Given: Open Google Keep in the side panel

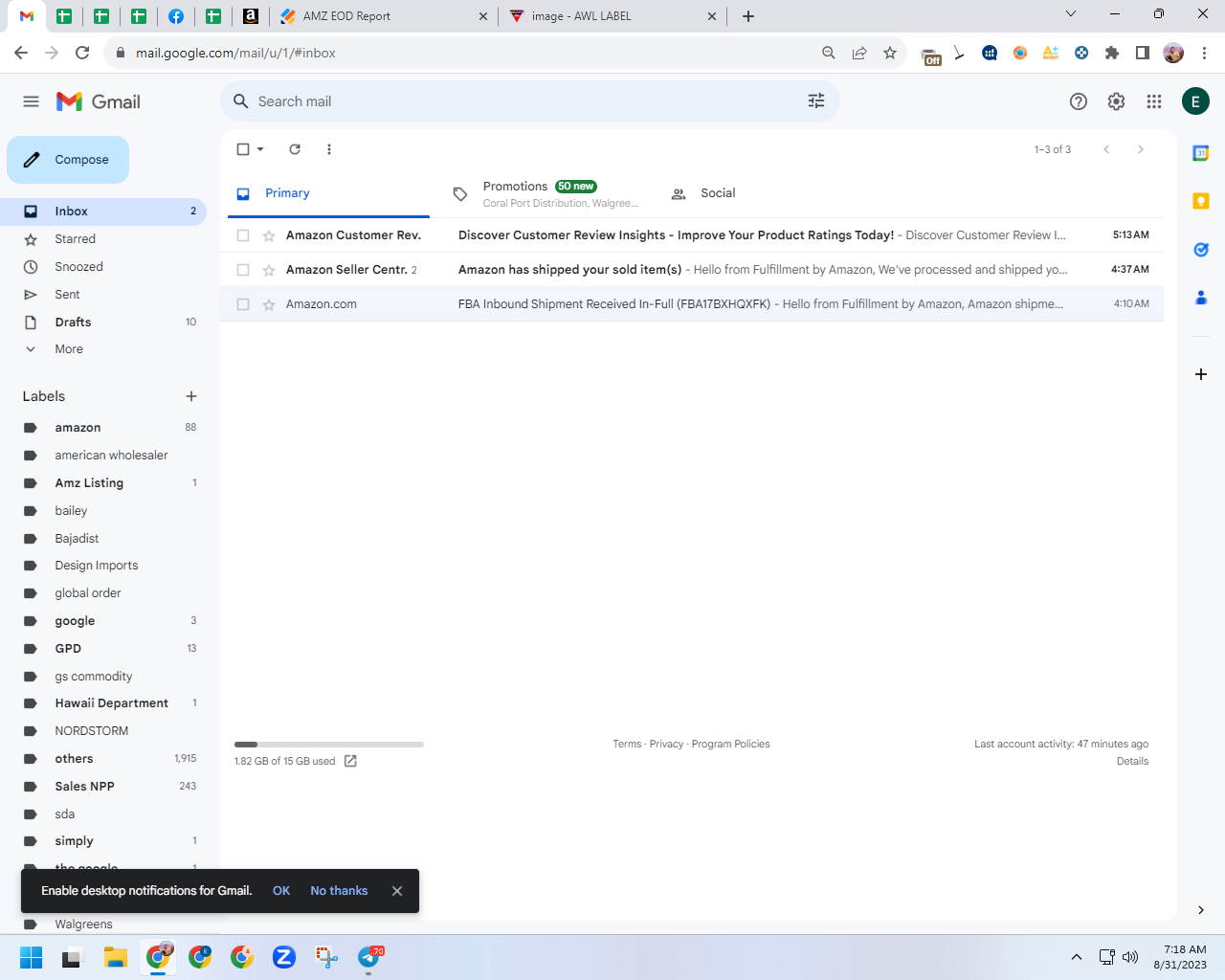Looking at the screenshot, I should coord(1201,201).
